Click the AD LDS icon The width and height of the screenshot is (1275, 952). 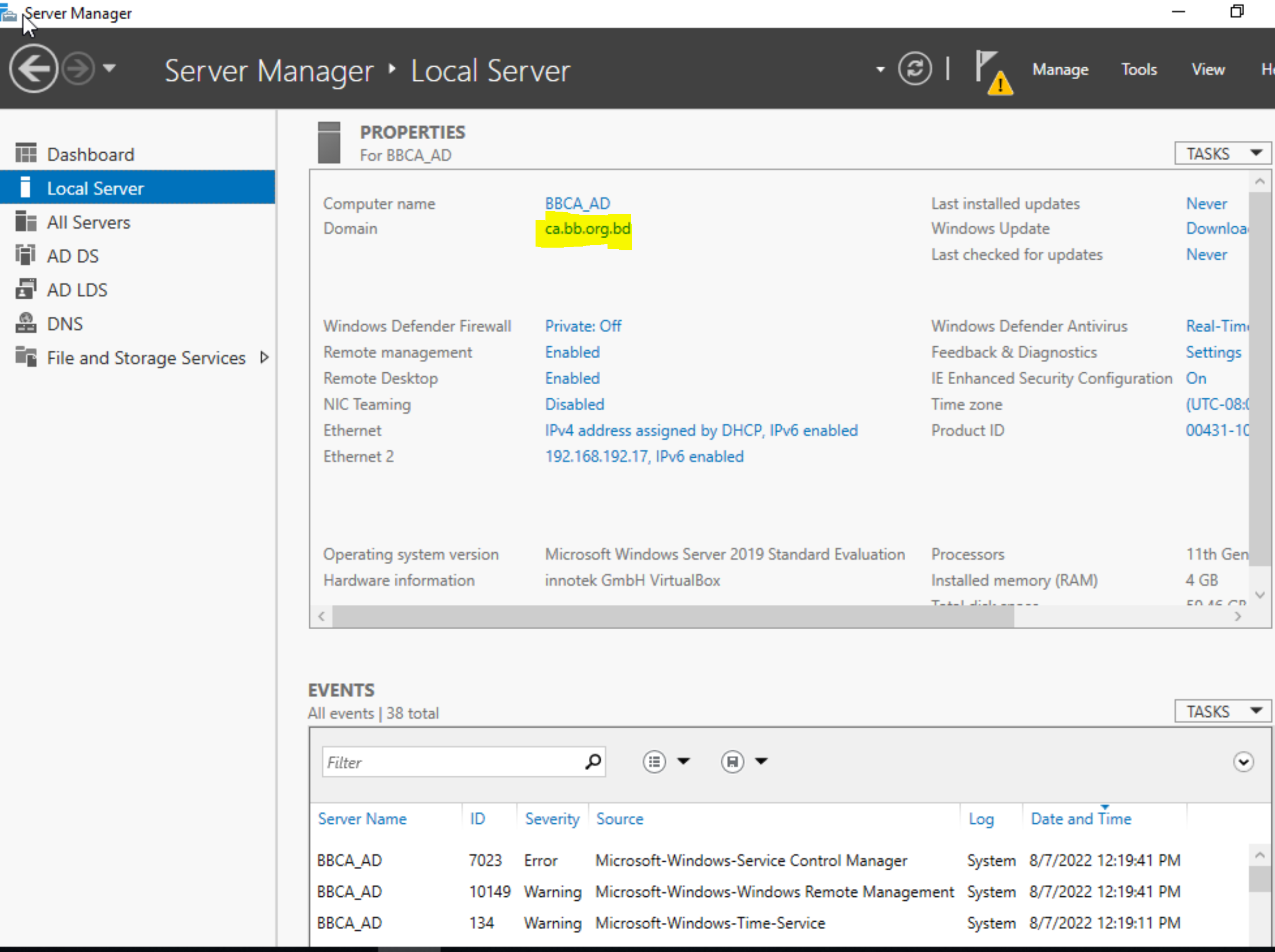26,289
